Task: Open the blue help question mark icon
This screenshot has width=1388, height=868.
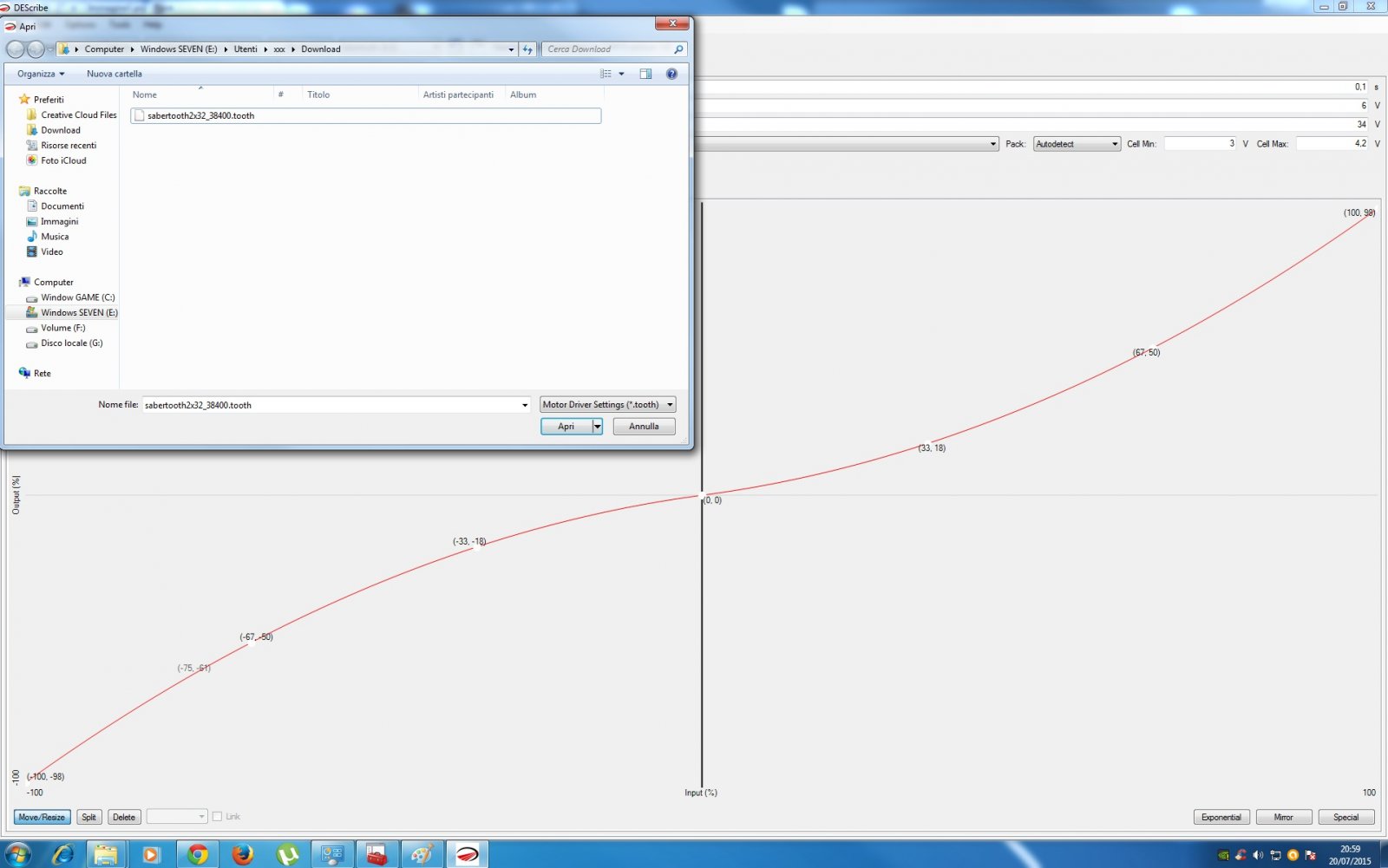Action: click(671, 74)
